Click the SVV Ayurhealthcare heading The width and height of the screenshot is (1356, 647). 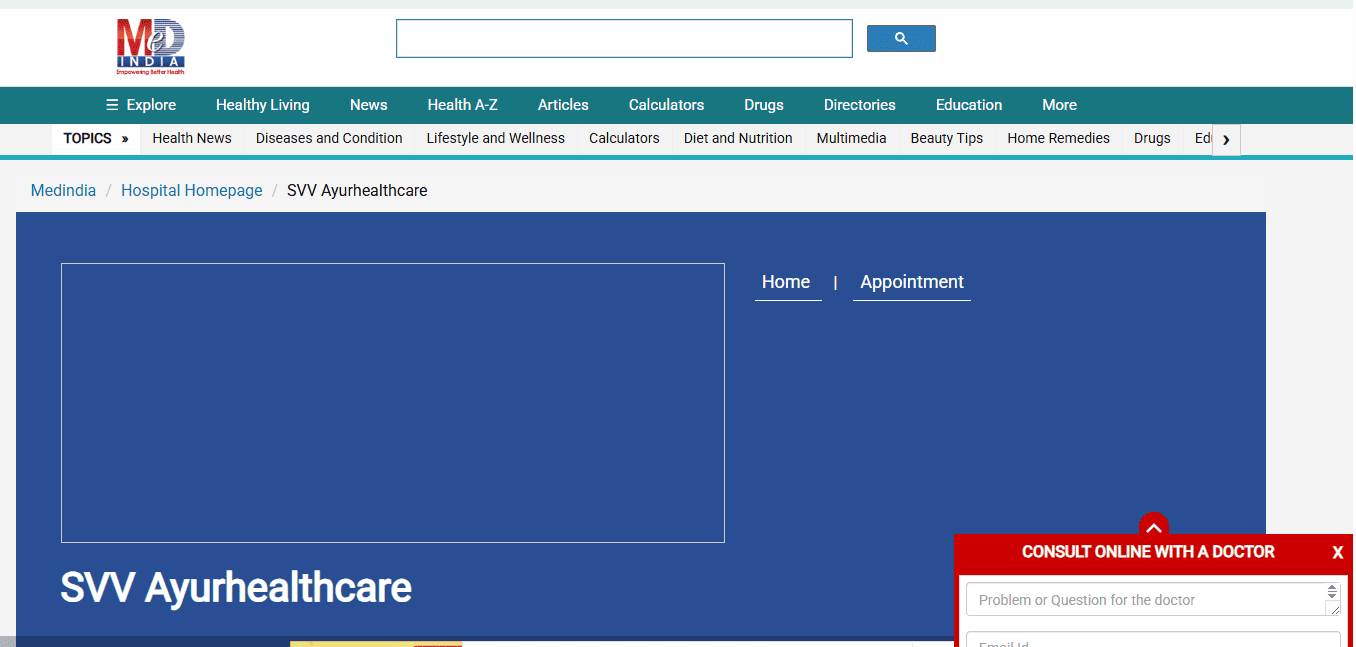(x=236, y=587)
